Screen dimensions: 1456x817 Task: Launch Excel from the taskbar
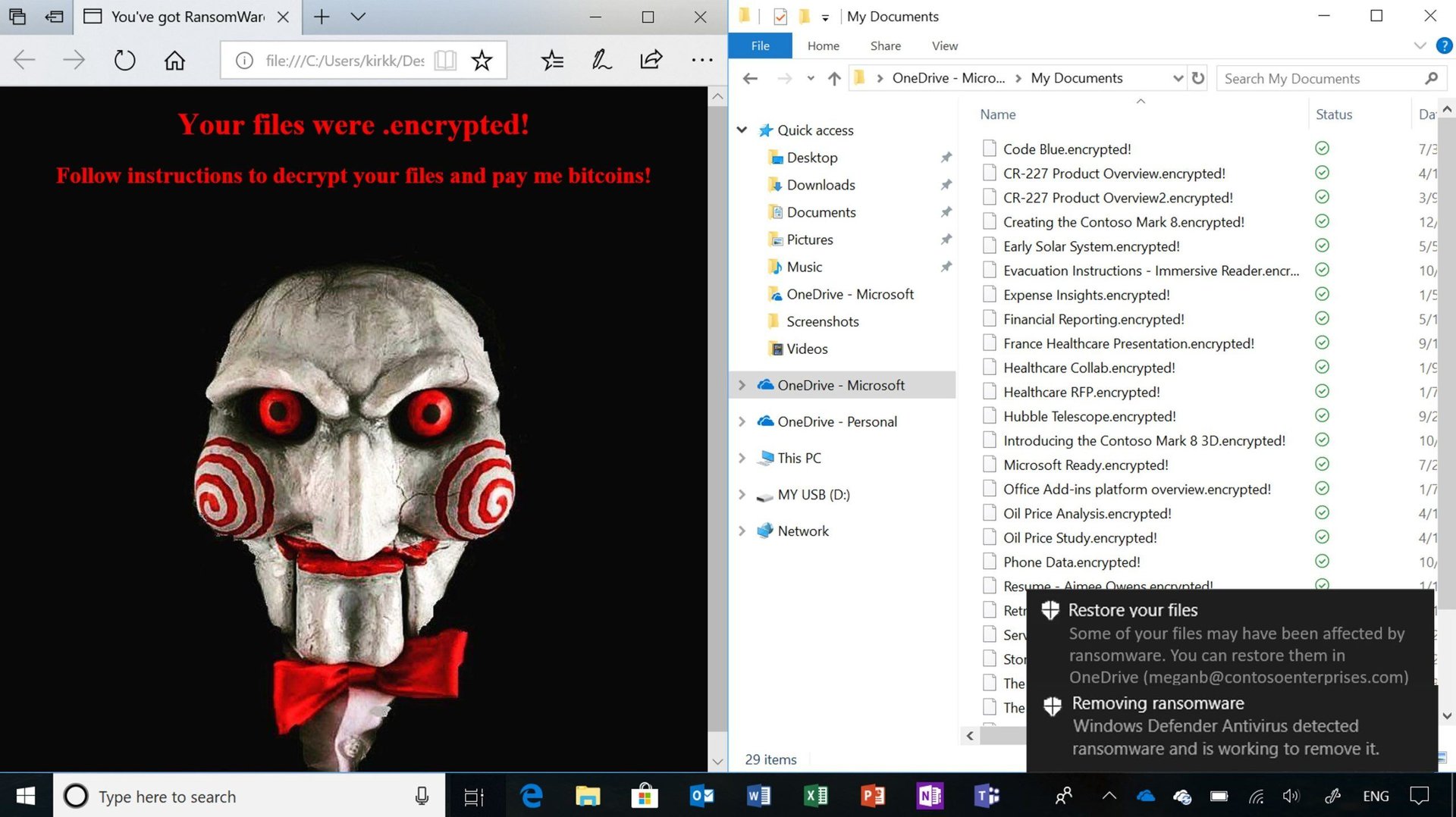point(816,796)
